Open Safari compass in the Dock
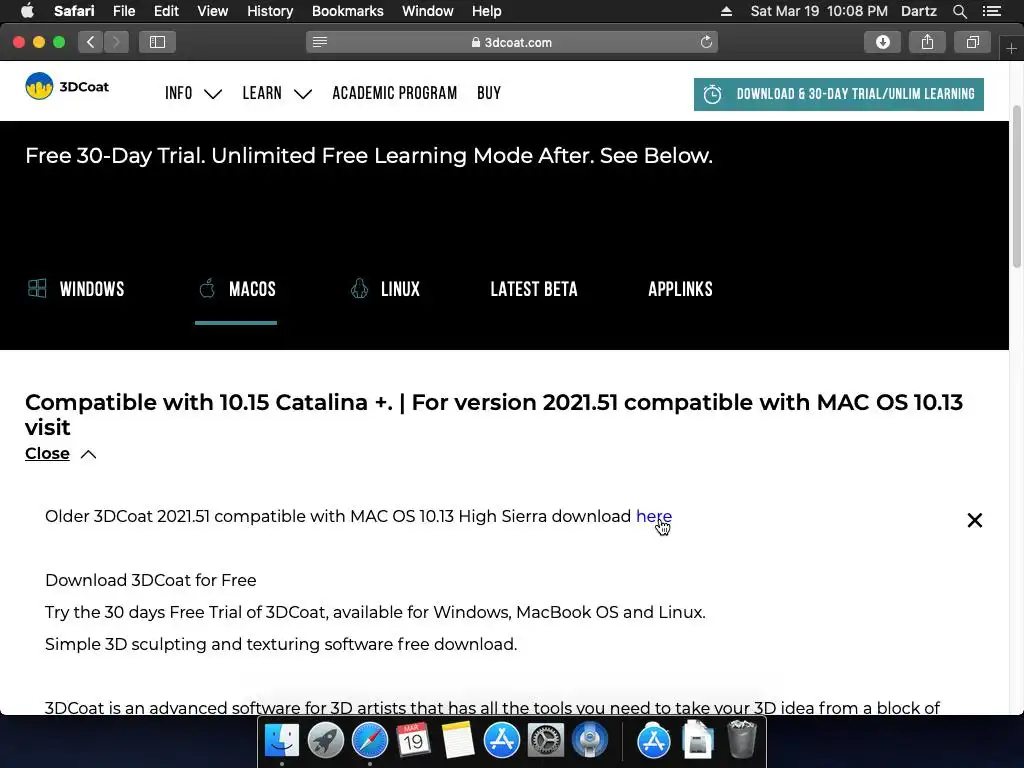The height and width of the screenshot is (768, 1024). pyautogui.click(x=370, y=741)
